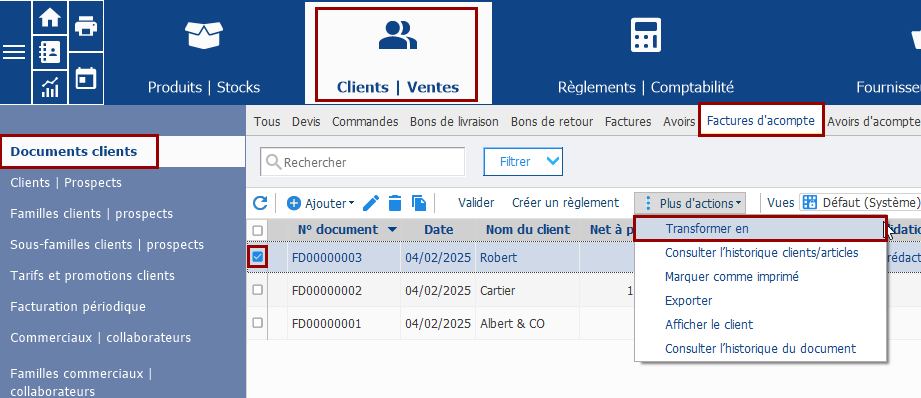Image resolution: width=921 pixels, height=398 pixels.
Task: Check the FD00000001 row checkbox
Action: [x=257, y=323]
